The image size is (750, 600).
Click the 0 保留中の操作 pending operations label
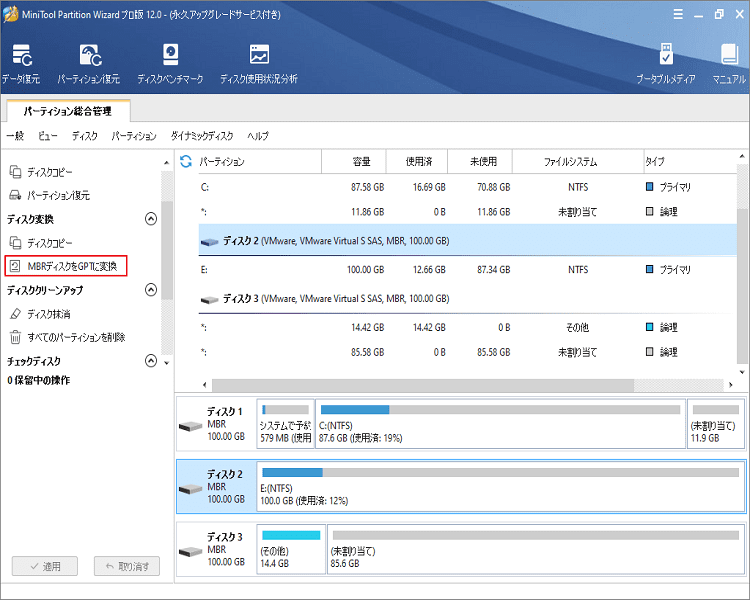click(x=38, y=380)
